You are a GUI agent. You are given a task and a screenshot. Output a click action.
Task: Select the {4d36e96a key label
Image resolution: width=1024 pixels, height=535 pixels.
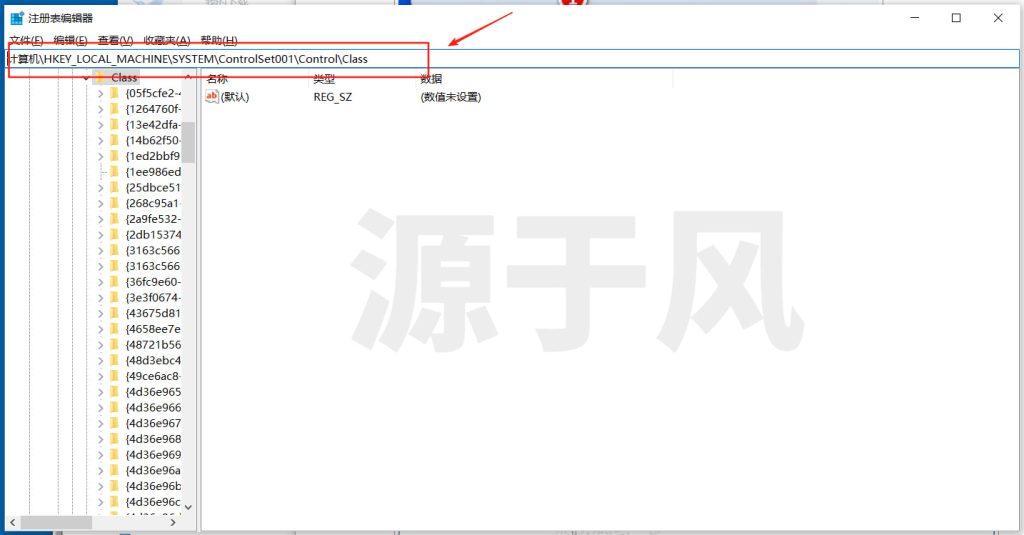tap(153, 470)
